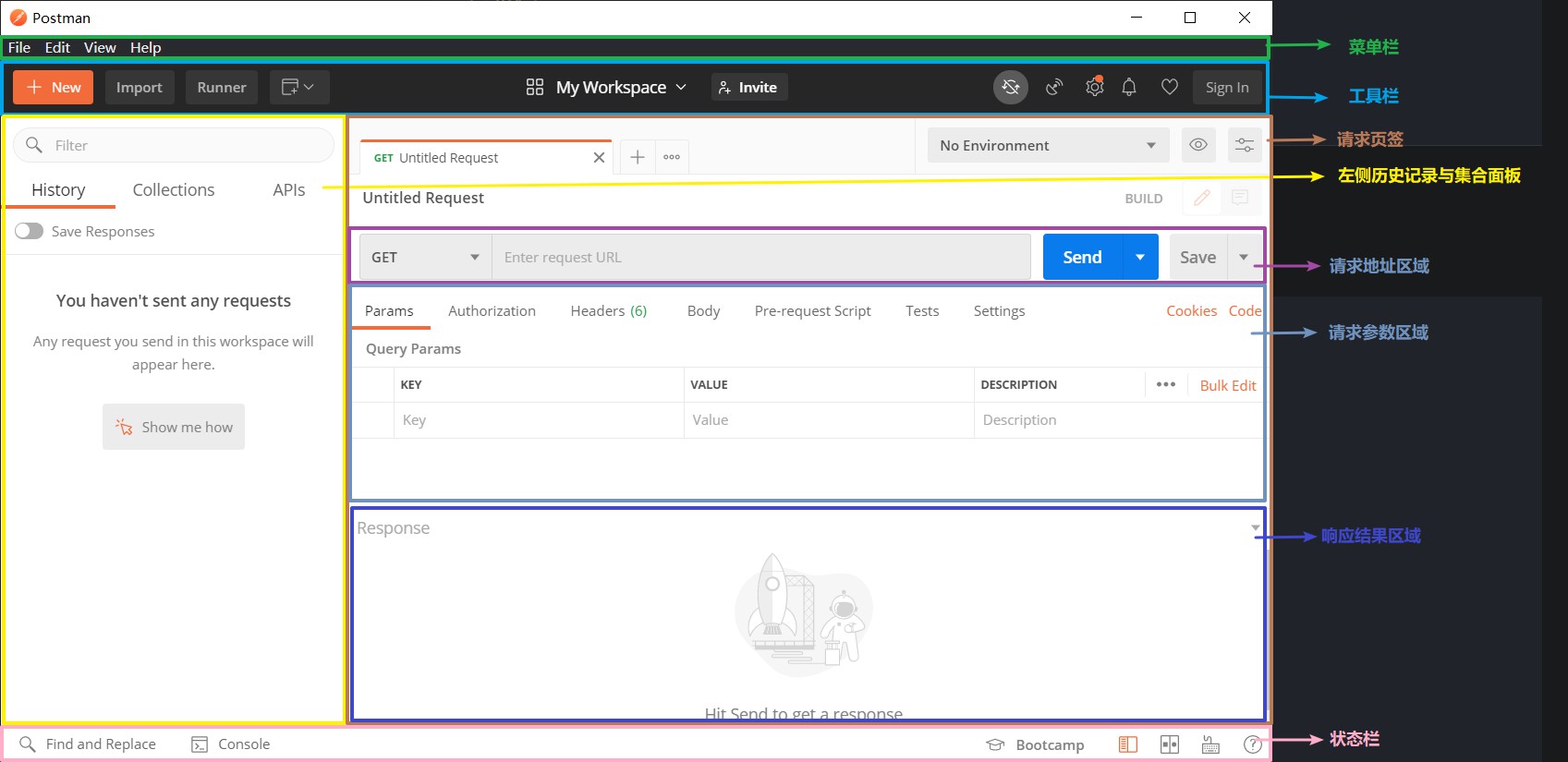Screen dimensions: 1568x762
Task: Open manage environments sliders icon
Action: pyautogui.click(x=1245, y=145)
